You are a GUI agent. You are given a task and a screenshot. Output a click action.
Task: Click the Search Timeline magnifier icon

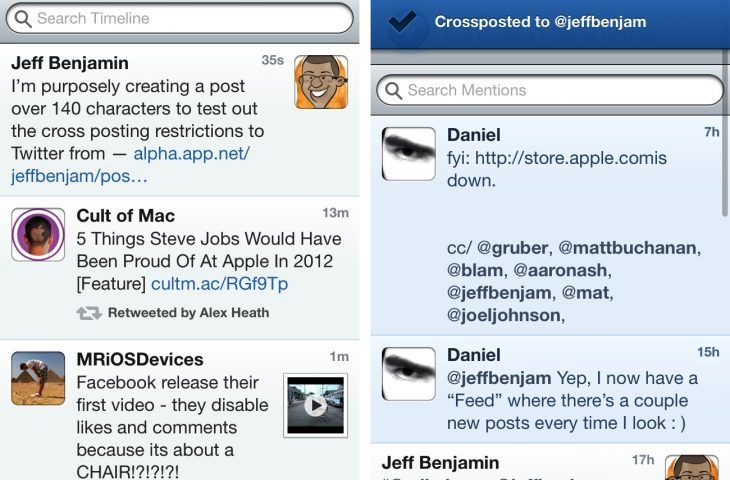[23, 19]
